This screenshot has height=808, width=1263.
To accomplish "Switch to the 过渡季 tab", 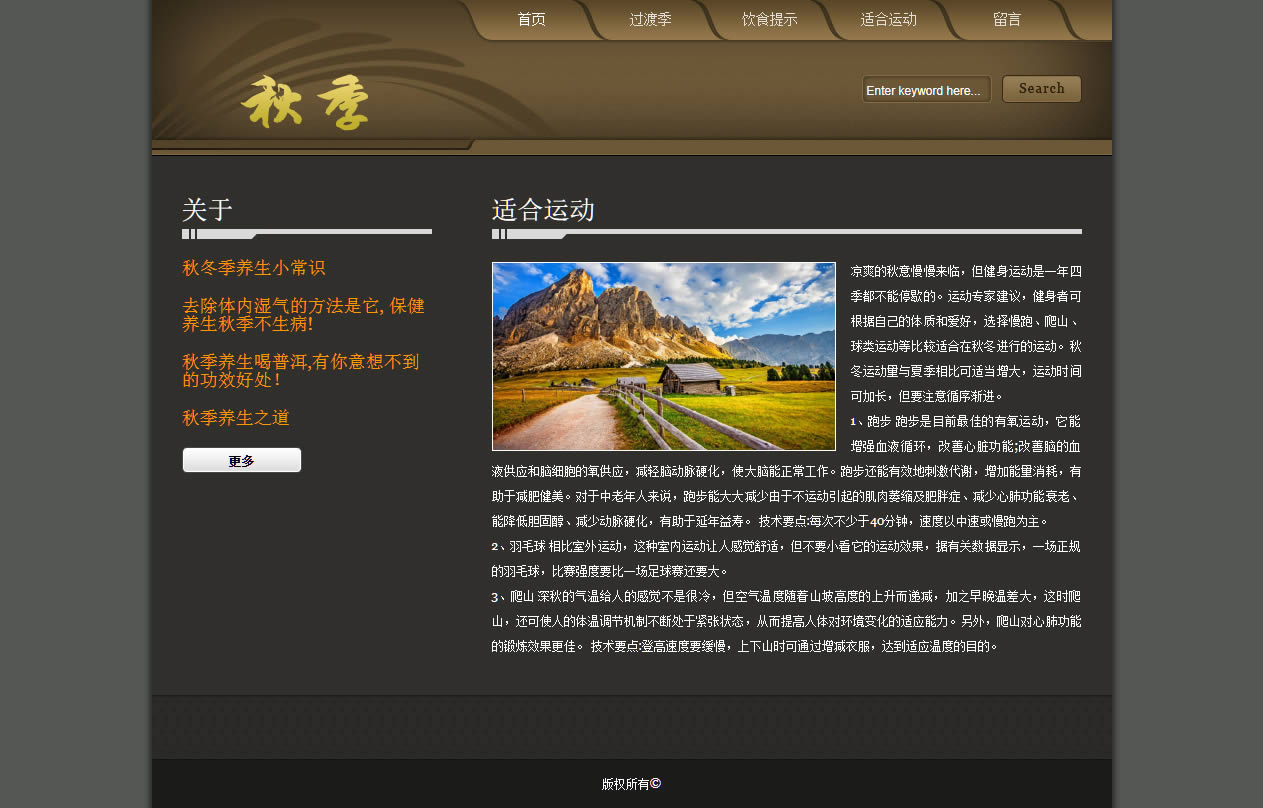I will (x=650, y=20).
